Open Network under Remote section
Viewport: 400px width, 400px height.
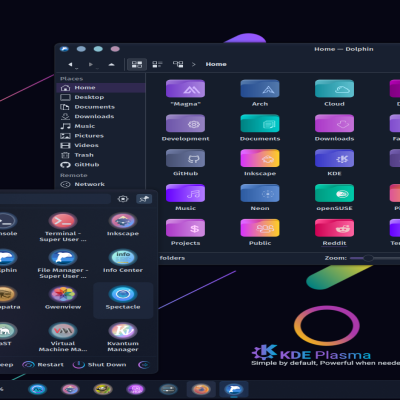point(101,184)
